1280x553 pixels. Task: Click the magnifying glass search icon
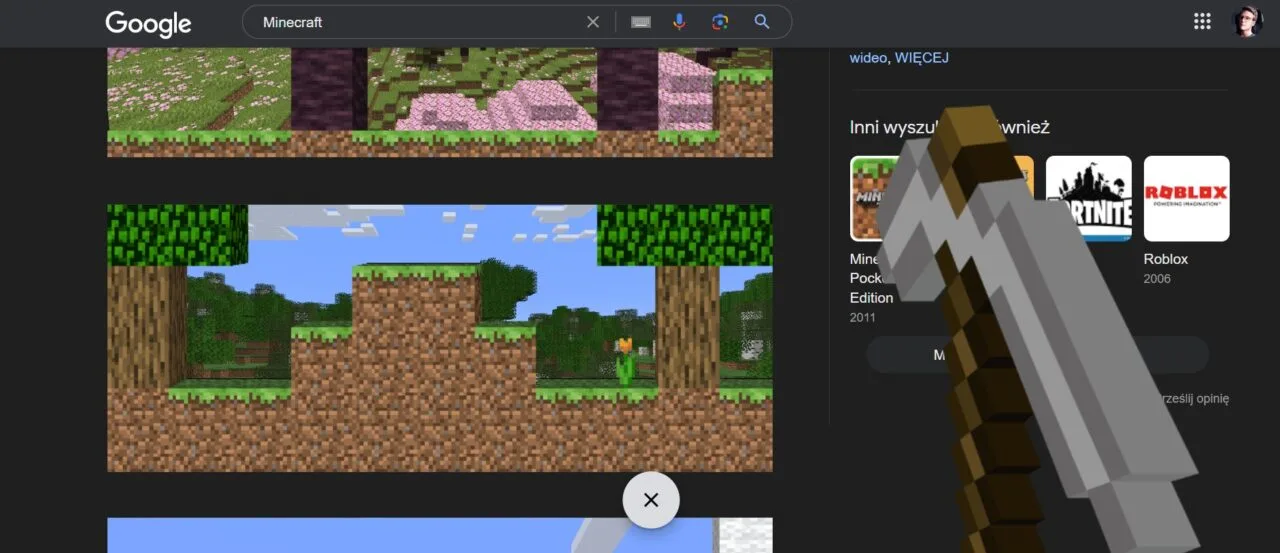pos(762,22)
